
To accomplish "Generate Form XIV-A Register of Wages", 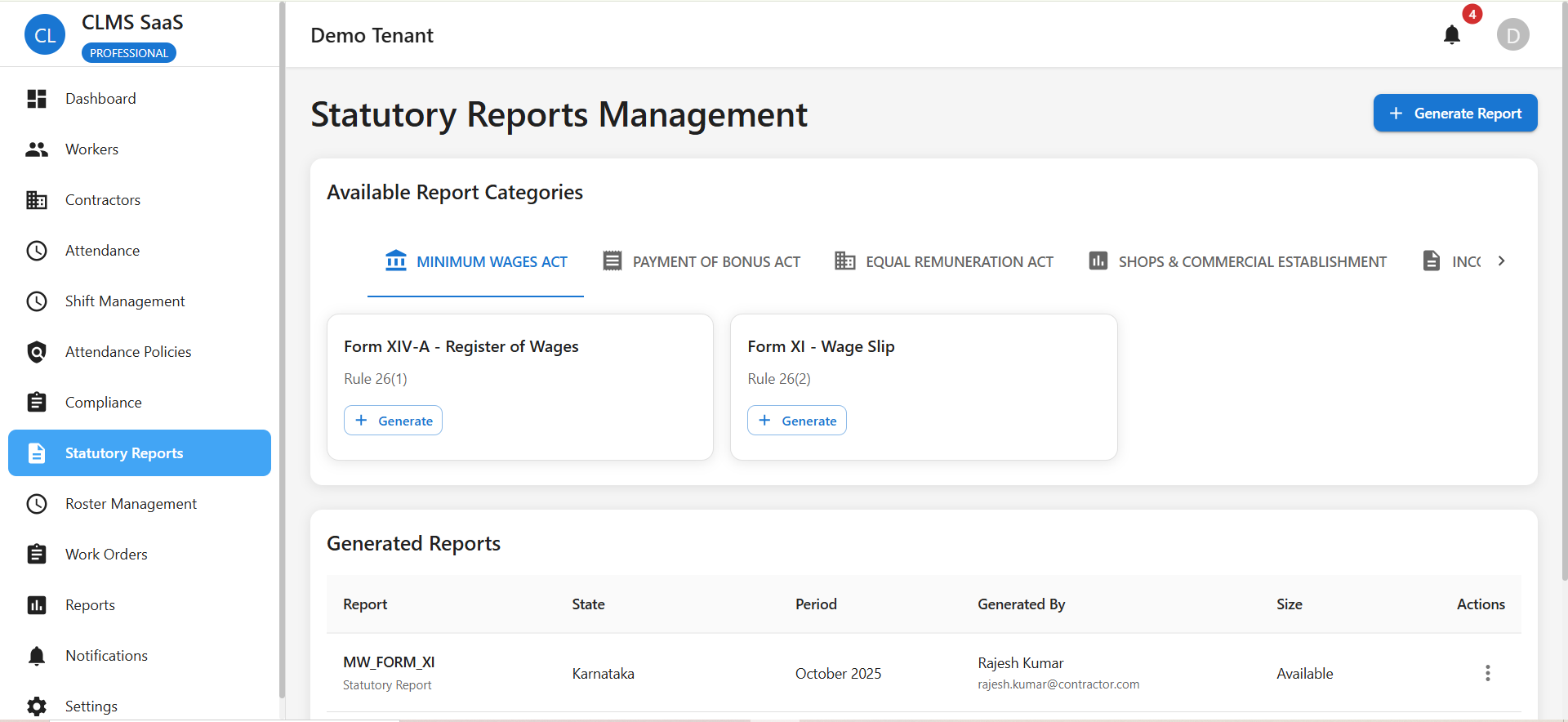I will pyautogui.click(x=393, y=421).
